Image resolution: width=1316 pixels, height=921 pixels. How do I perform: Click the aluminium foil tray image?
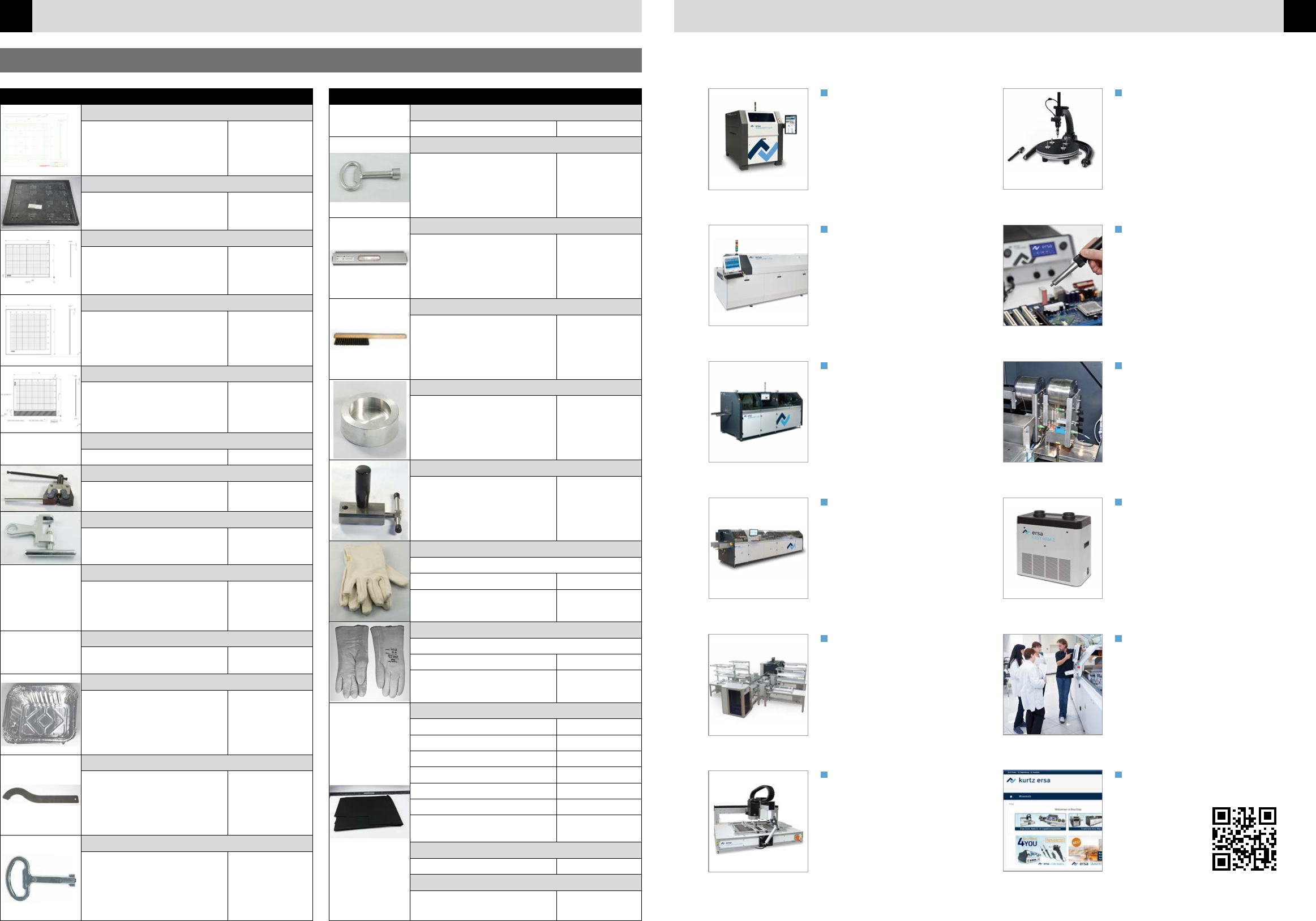coord(40,713)
